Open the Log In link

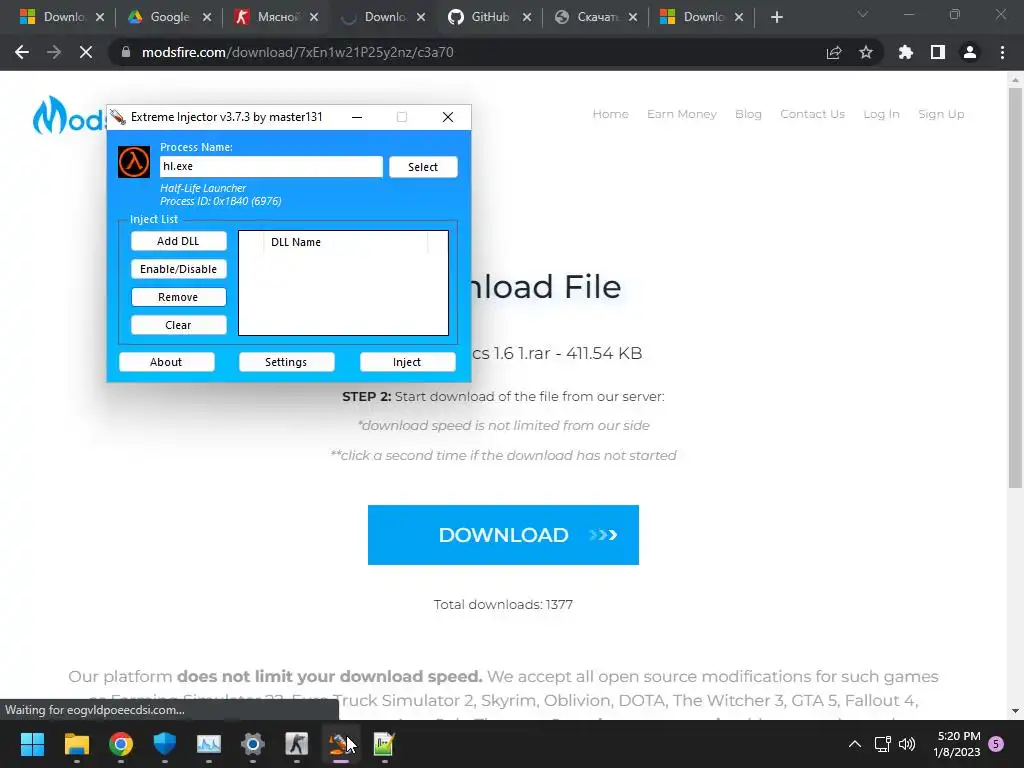(x=881, y=114)
